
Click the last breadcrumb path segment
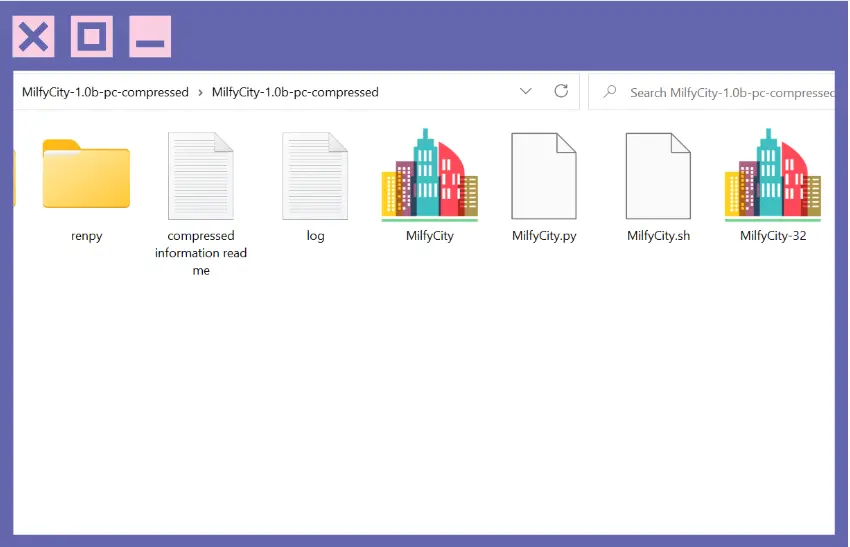pos(295,92)
